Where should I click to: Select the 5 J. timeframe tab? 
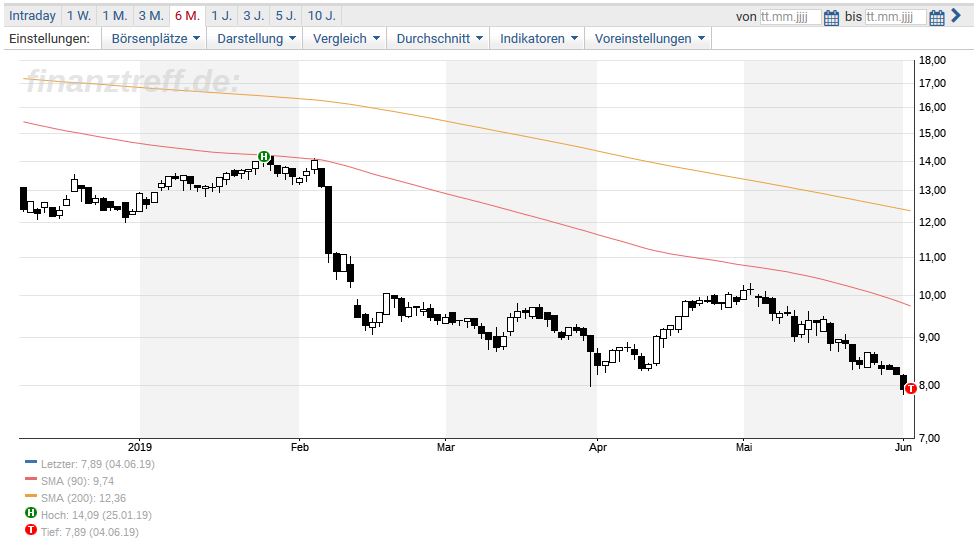coord(286,16)
